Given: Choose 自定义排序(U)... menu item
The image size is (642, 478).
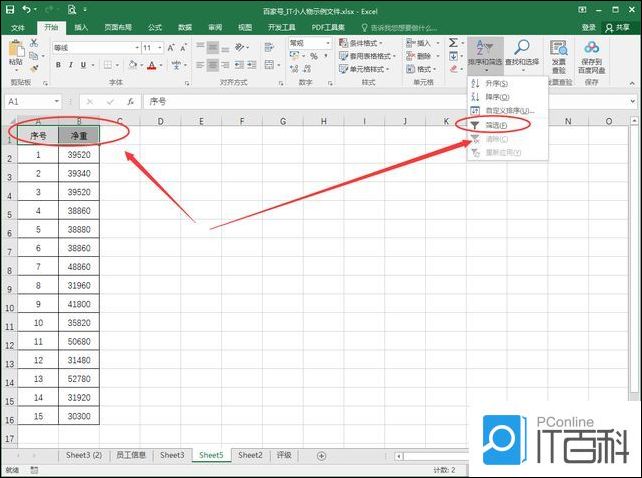Looking at the screenshot, I should click(508, 111).
